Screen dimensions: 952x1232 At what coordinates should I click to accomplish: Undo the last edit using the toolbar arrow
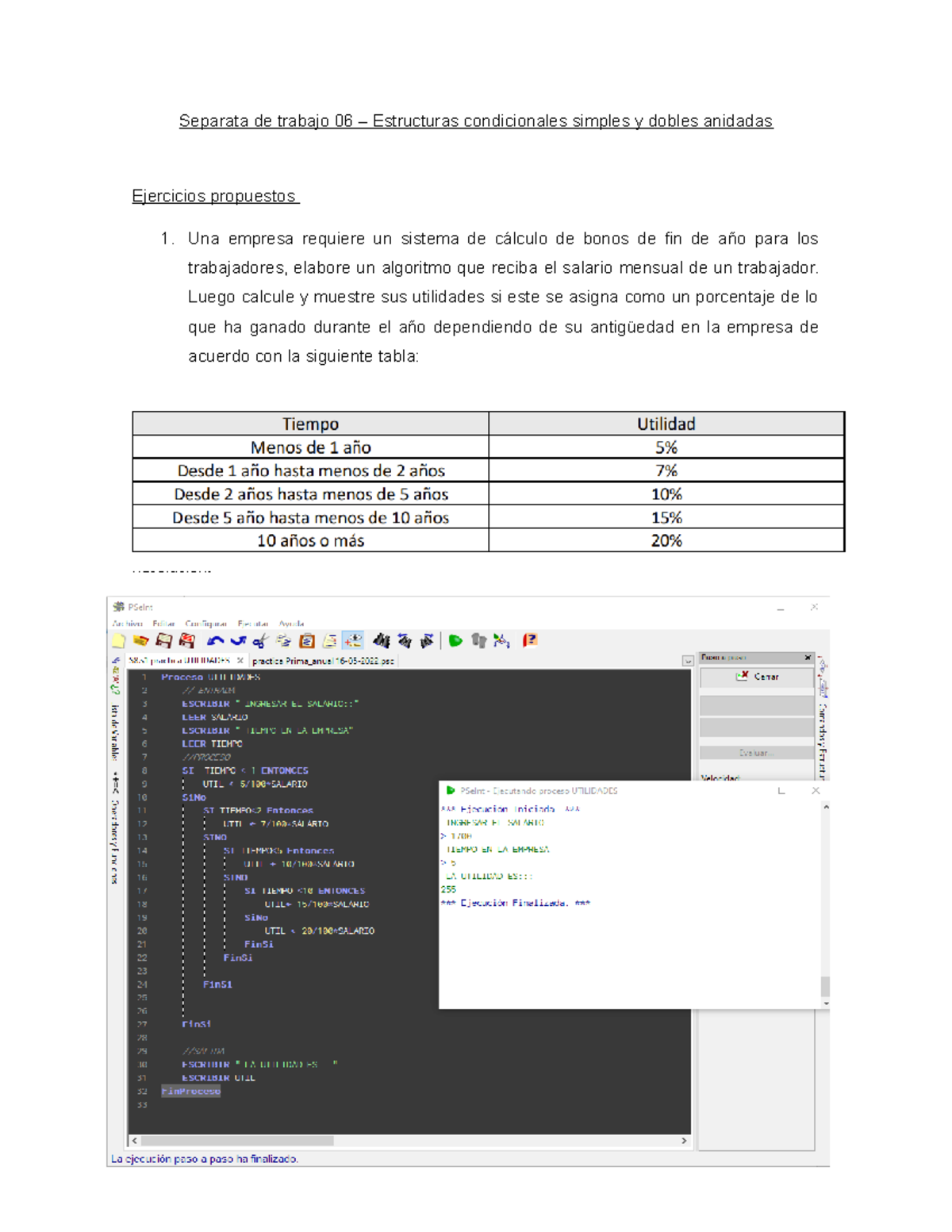point(215,641)
